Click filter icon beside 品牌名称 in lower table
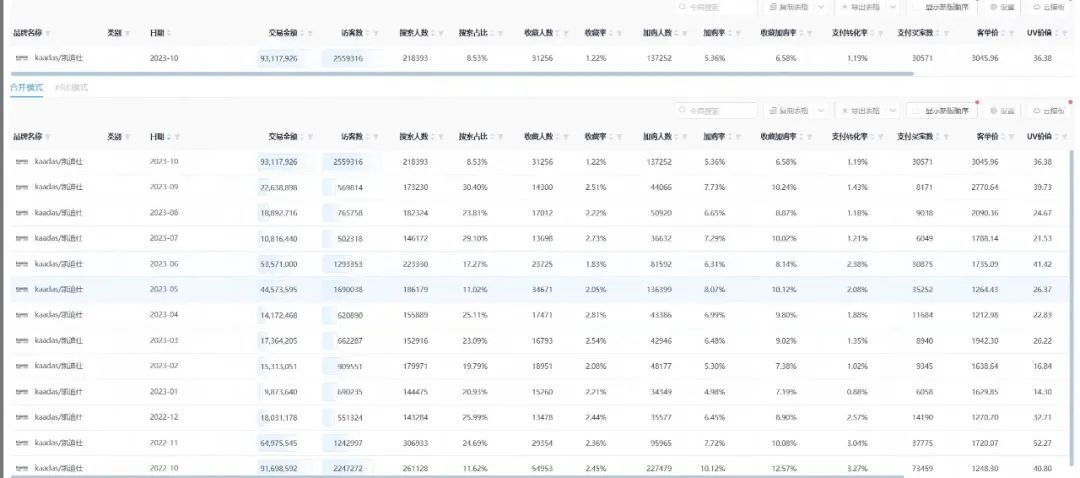The height and width of the screenshot is (478, 1080). tap(48, 137)
